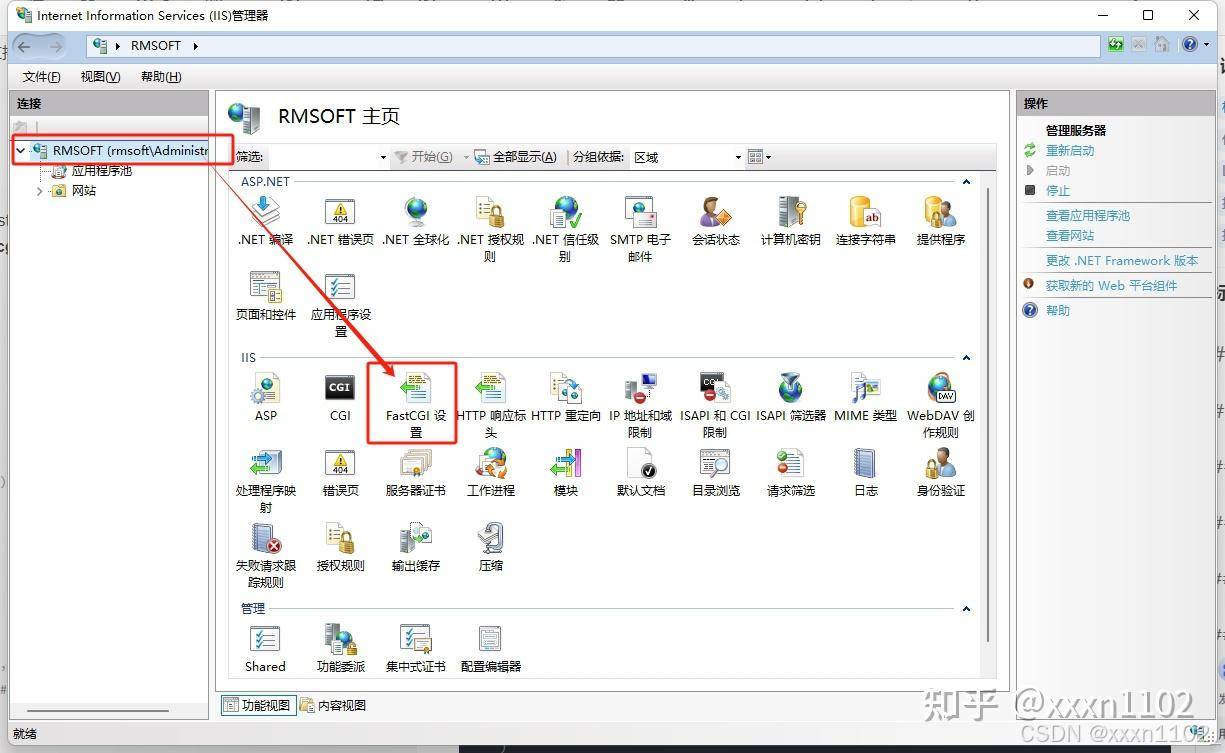Open the 计算机密钥 feature
The image size is (1225, 753).
click(790, 221)
